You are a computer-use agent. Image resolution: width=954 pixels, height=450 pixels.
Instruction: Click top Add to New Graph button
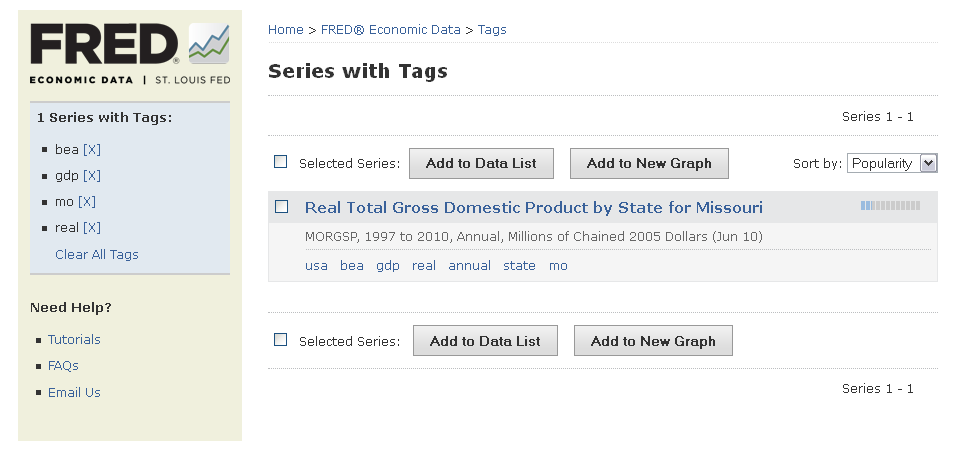(x=649, y=164)
